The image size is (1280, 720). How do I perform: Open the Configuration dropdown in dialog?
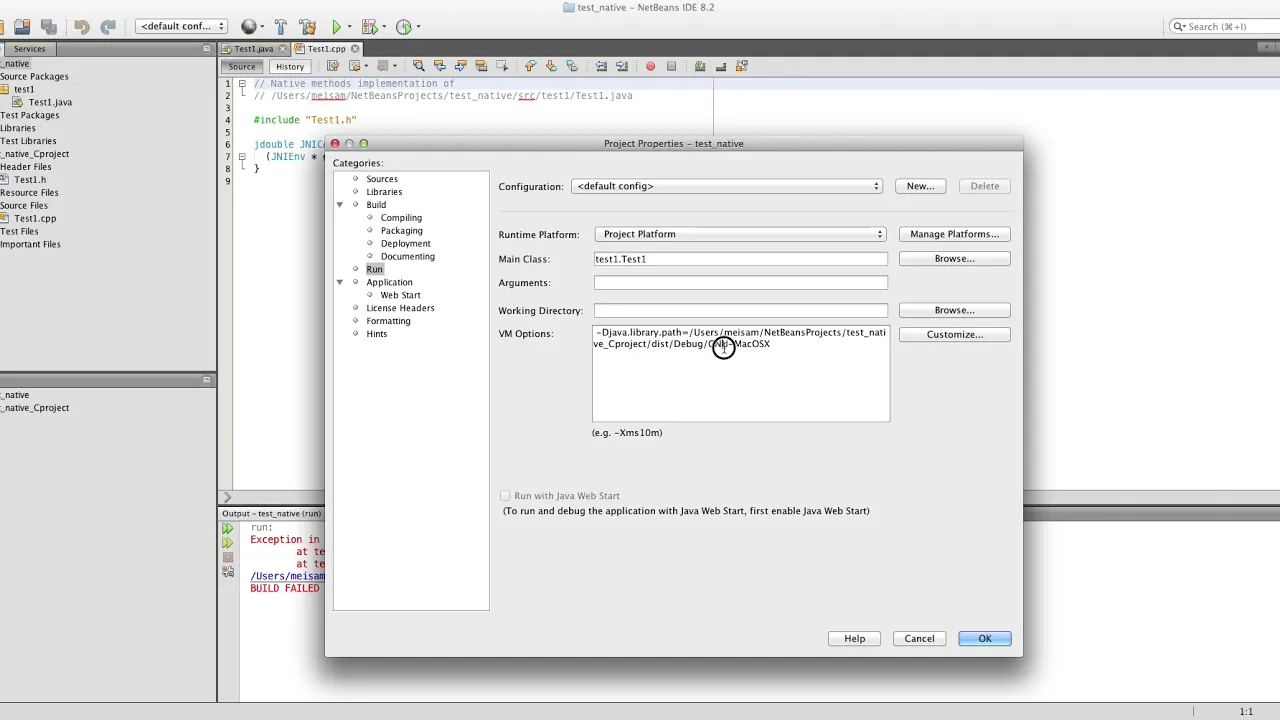coord(727,186)
